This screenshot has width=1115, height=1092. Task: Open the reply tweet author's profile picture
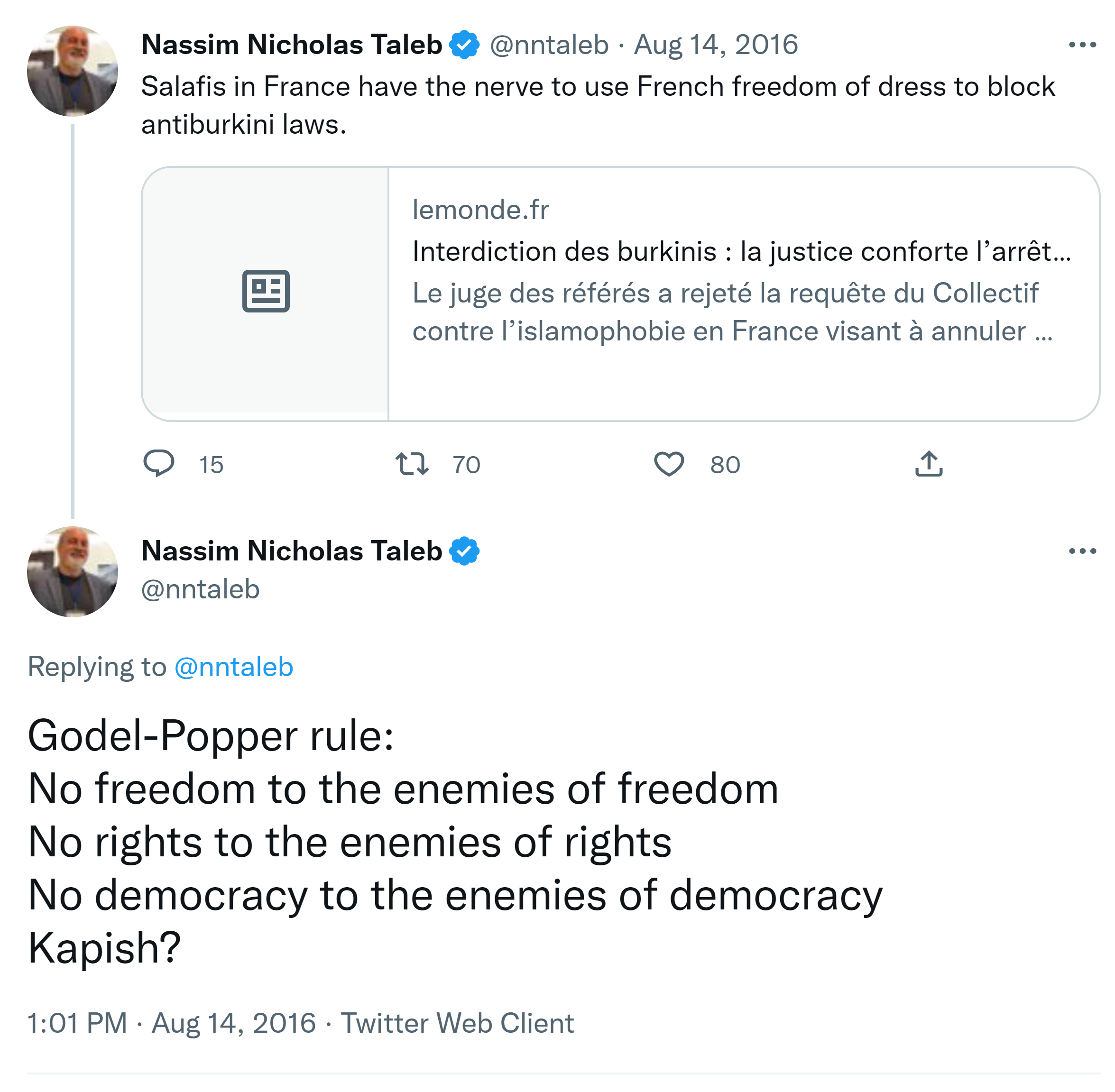click(72, 572)
